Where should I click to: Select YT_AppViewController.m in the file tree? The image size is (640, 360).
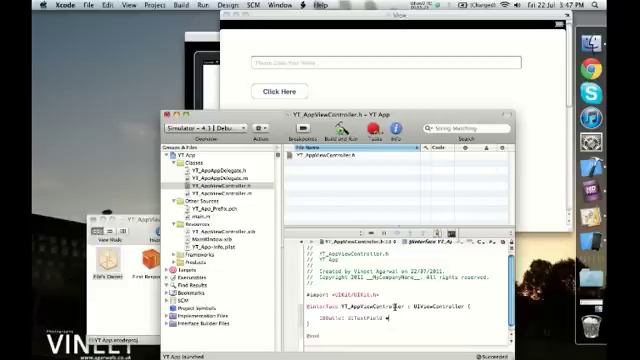222,193
